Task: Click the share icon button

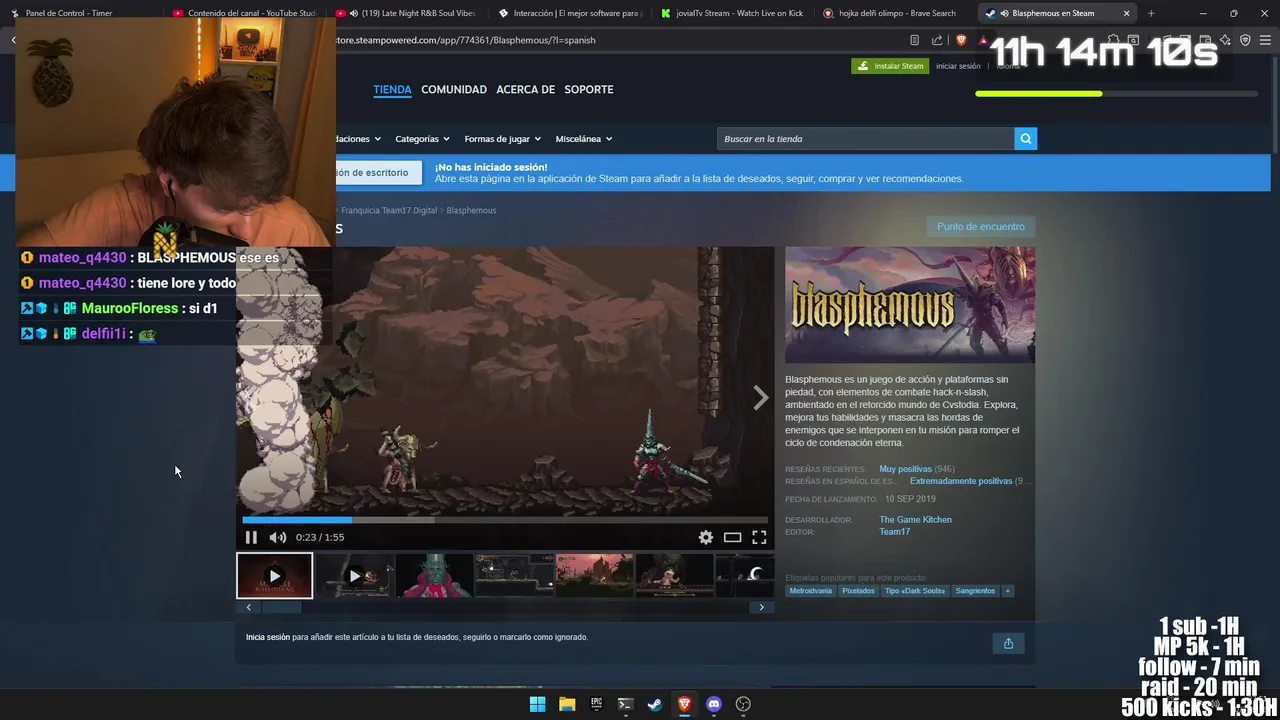Action: coord(1008,643)
